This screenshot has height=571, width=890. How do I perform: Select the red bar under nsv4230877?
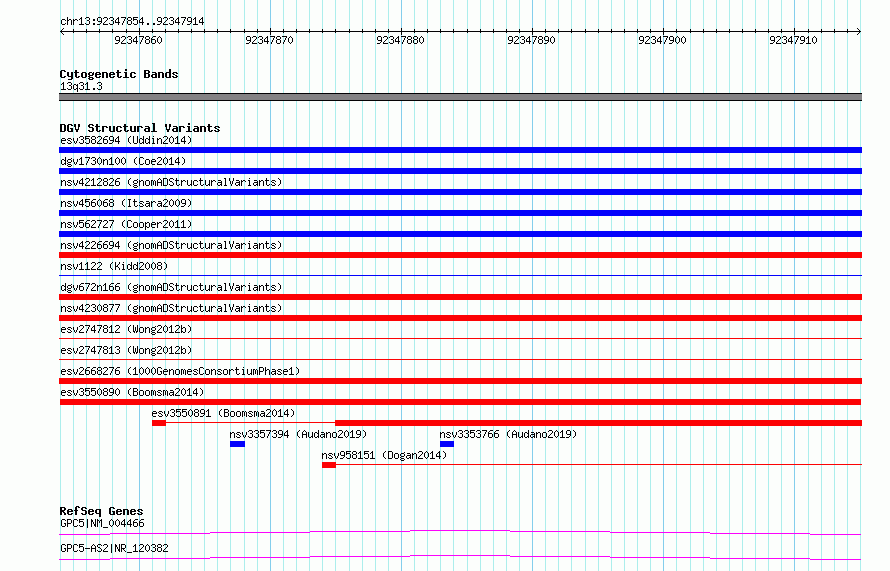coord(460,318)
